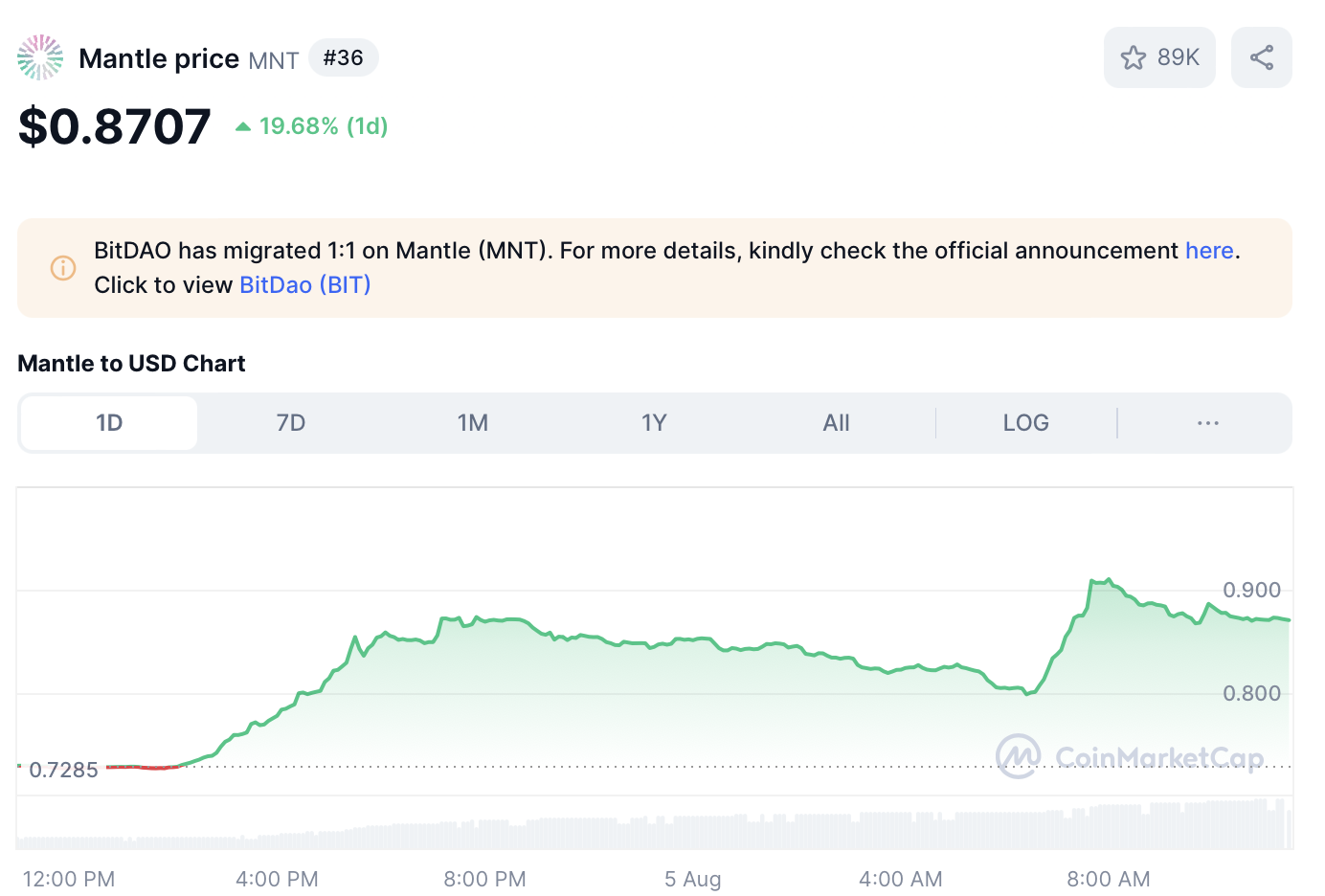Image resolution: width=1325 pixels, height=896 pixels.
Task: Open the three-dots more chart options
Action: tap(1208, 423)
